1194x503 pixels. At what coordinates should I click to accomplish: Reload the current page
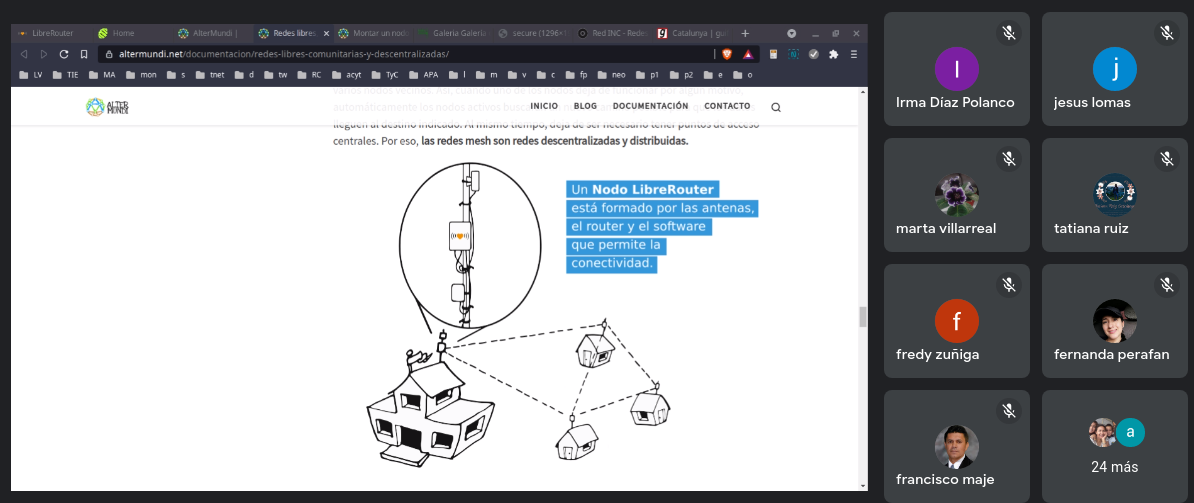(64, 54)
